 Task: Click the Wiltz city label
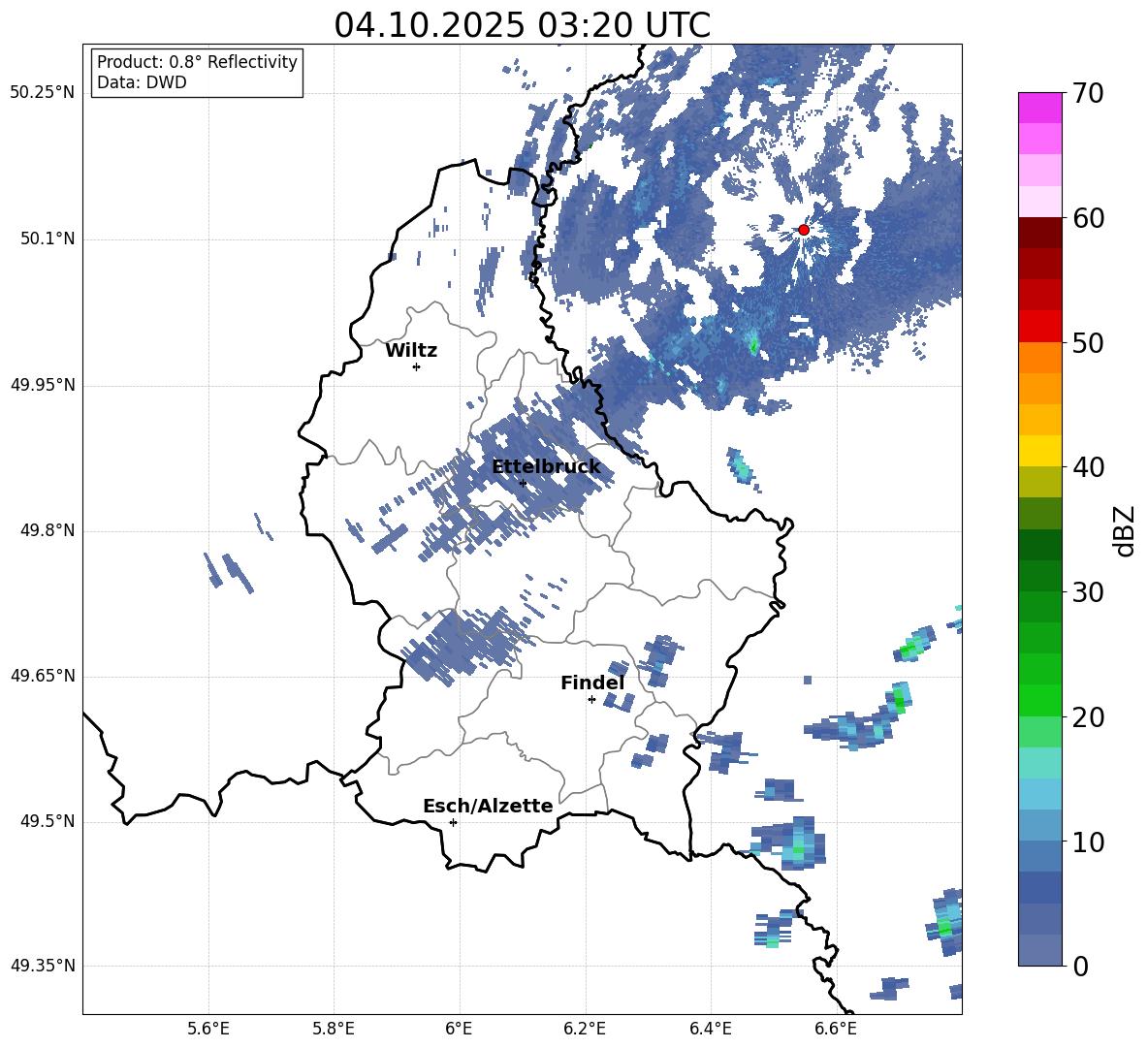tap(411, 351)
